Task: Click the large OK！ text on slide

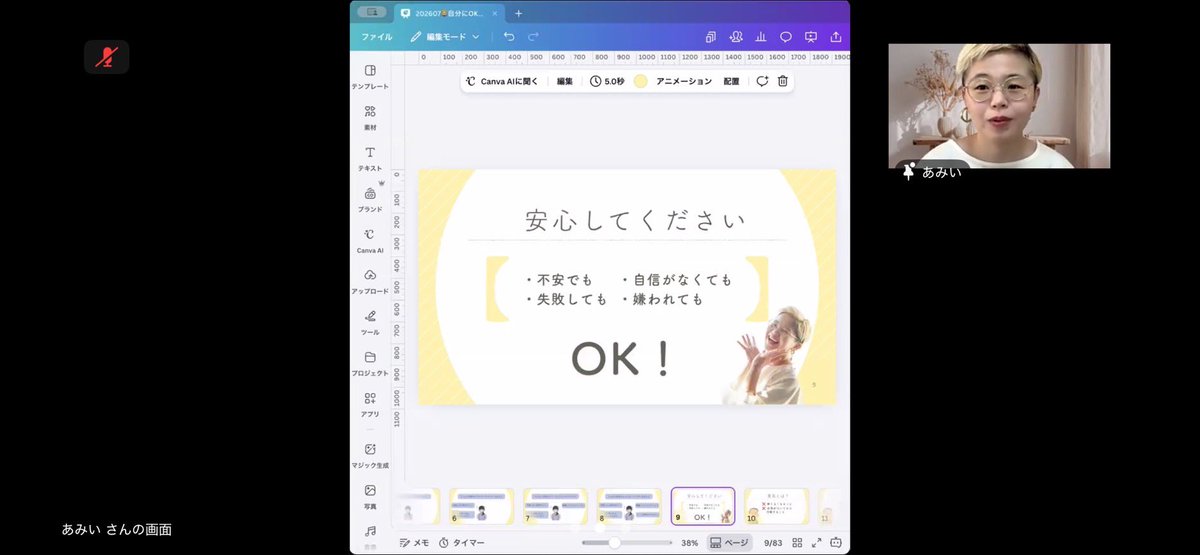Action: pos(622,359)
